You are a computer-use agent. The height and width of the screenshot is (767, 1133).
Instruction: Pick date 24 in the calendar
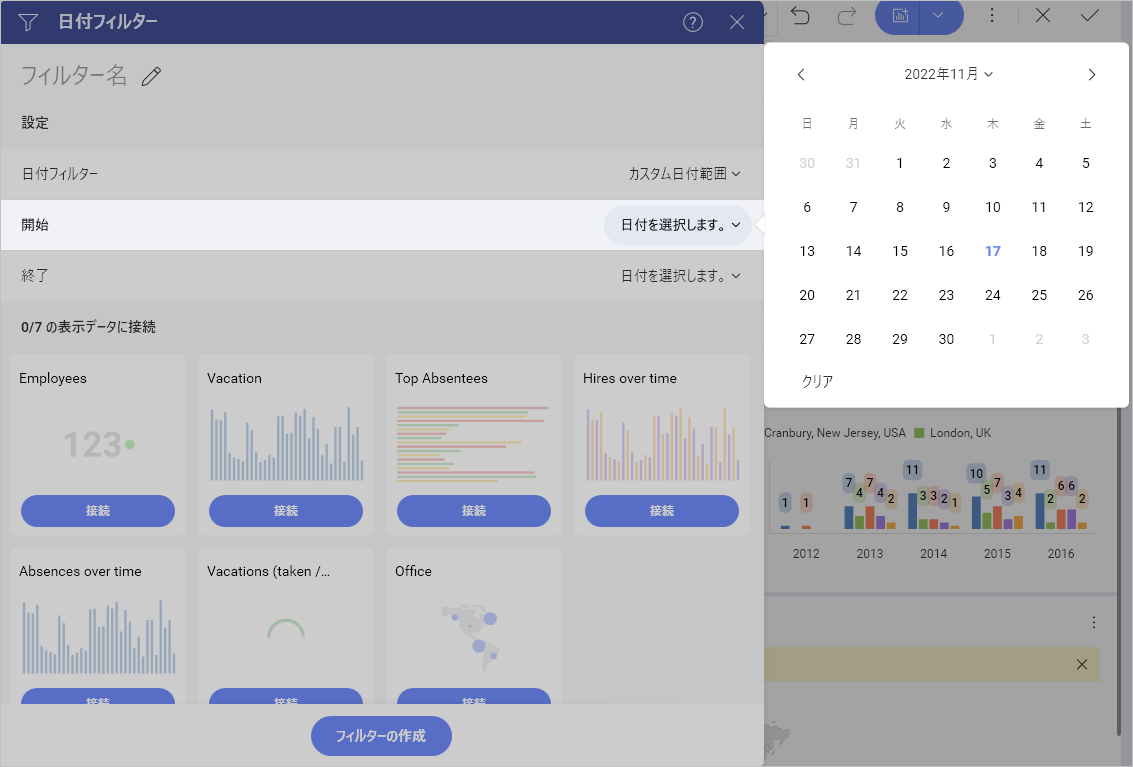(x=992, y=295)
